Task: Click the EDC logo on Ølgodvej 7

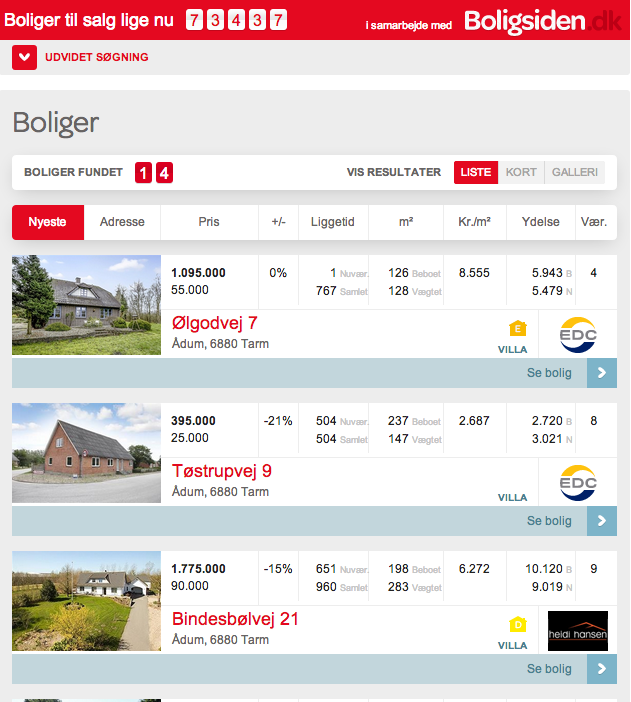Action: point(577,334)
